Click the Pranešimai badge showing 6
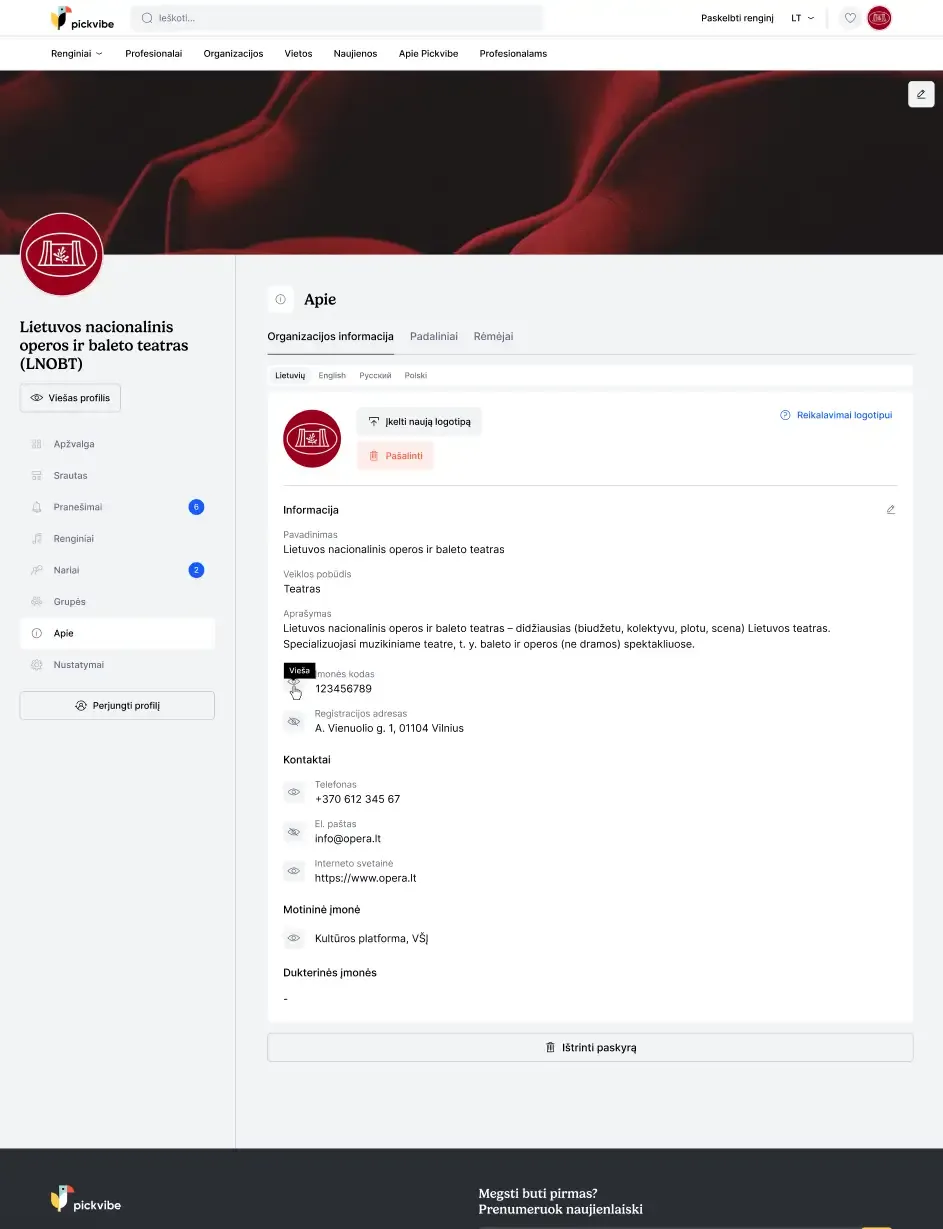 click(x=196, y=507)
